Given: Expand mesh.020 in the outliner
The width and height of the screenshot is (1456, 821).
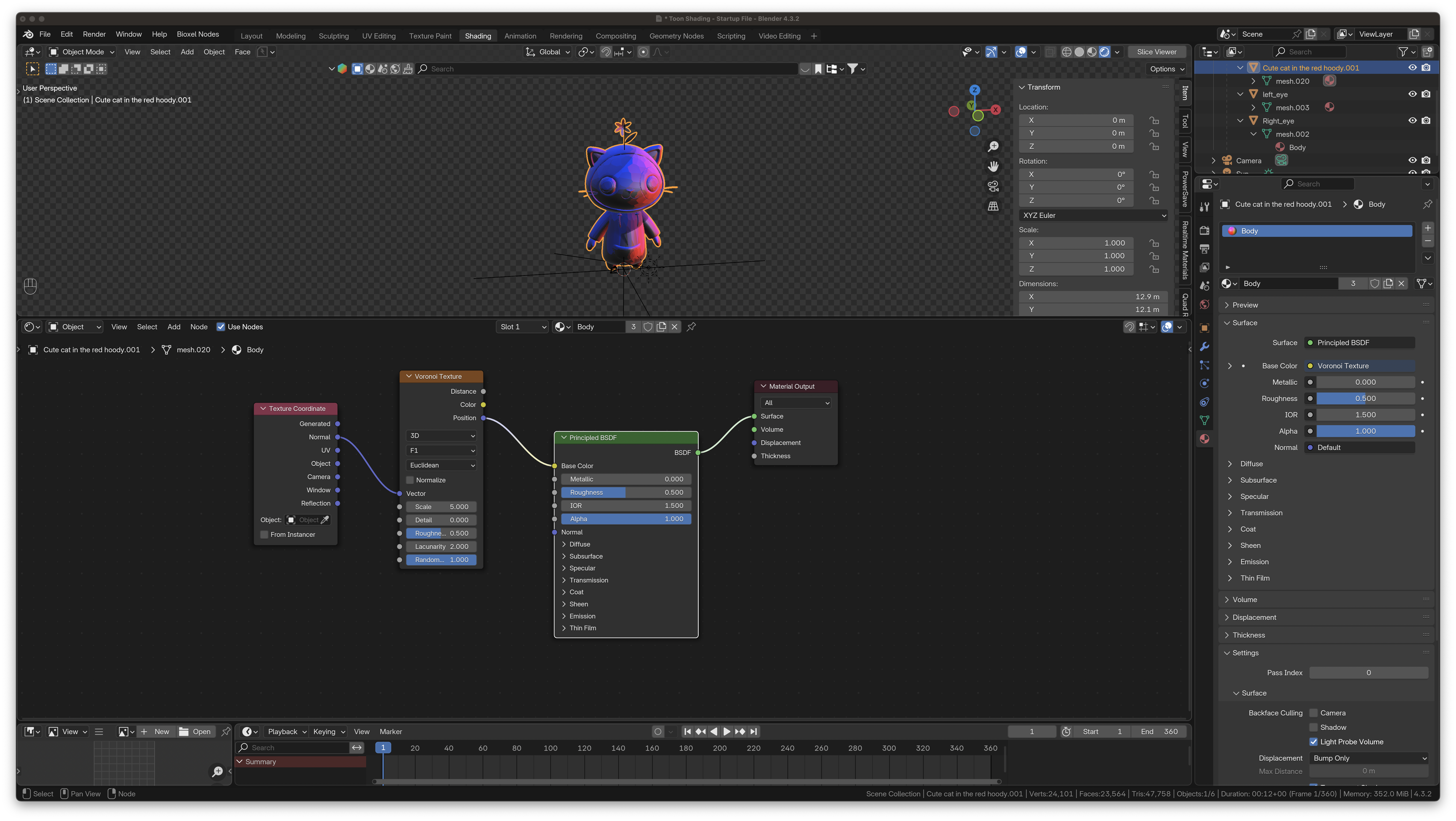Looking at the screenshot, I should tap(1253, 81).
